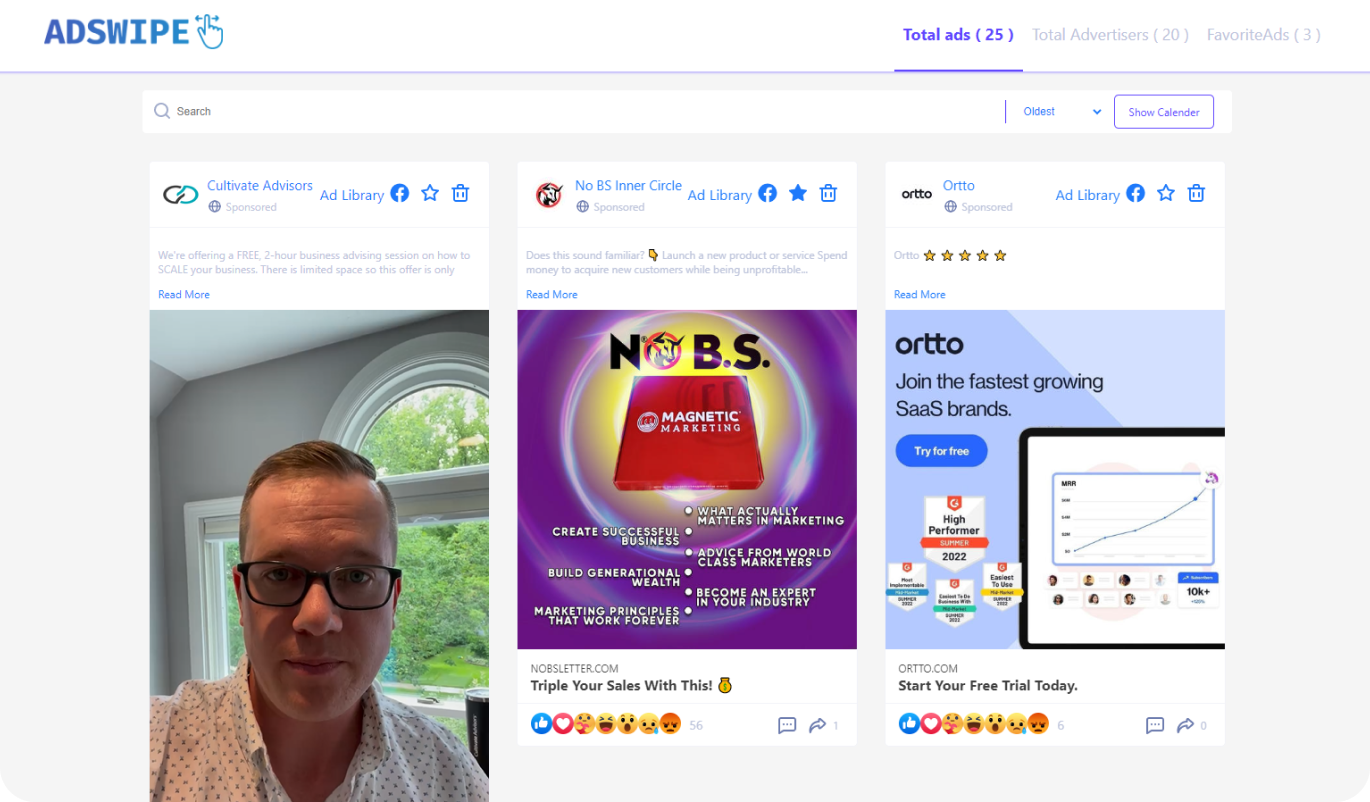
Task: Click globe icon beside Ortto Sponsored
Action: pyautogui.click(x=950, y=207)
